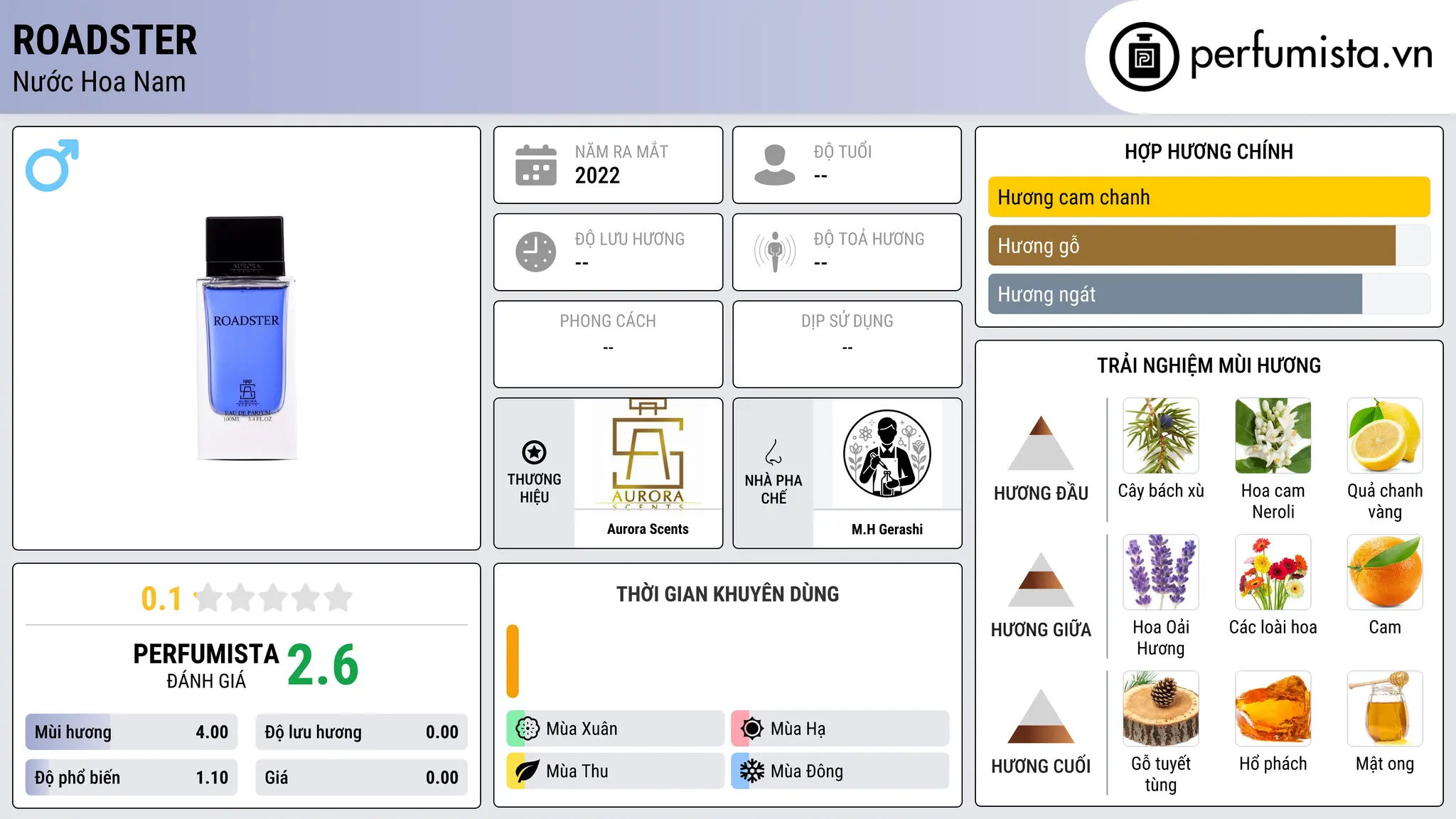
Task: Select the Hổ phách amber note image
Action: [x=1273, y=709]
